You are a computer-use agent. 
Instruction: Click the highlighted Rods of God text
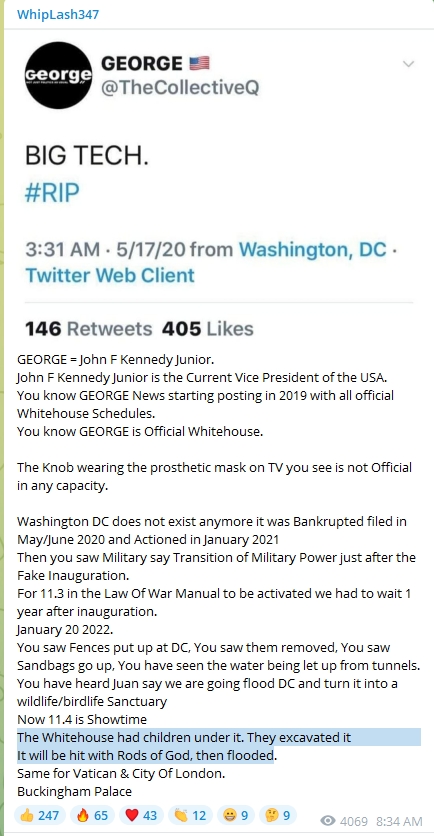click(x=145, y=755)
